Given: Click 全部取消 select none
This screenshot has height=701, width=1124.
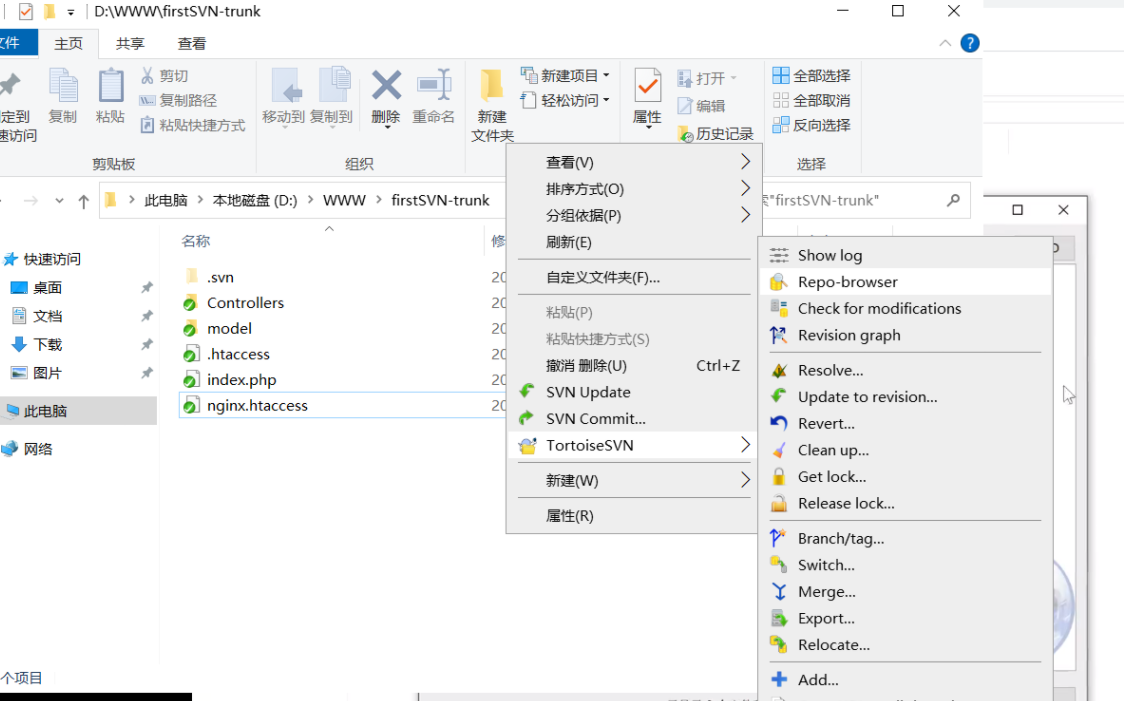Looking at the screenshot, I should [x=811, y=100].
